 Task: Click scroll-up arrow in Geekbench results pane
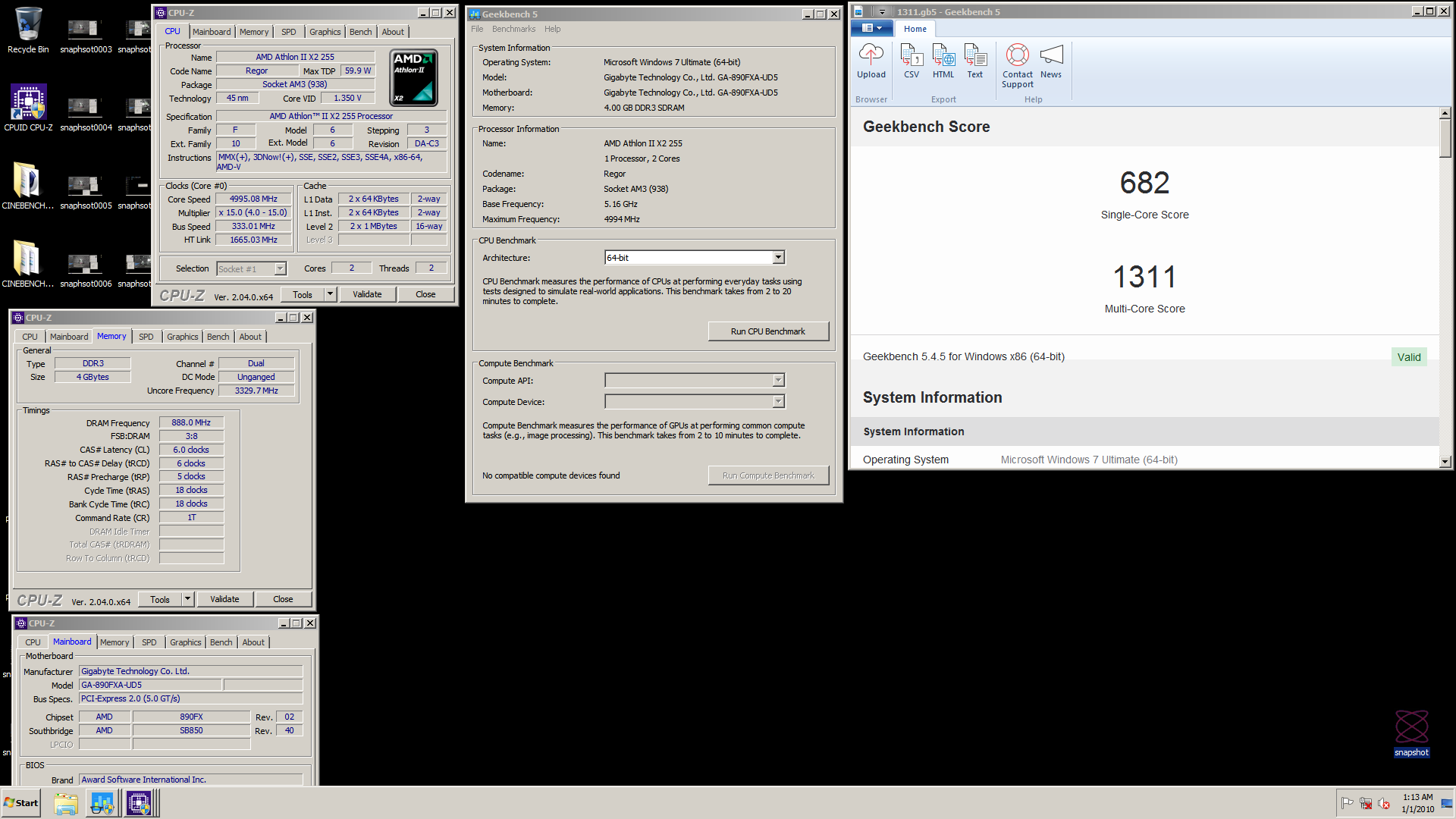point(1445,112)
